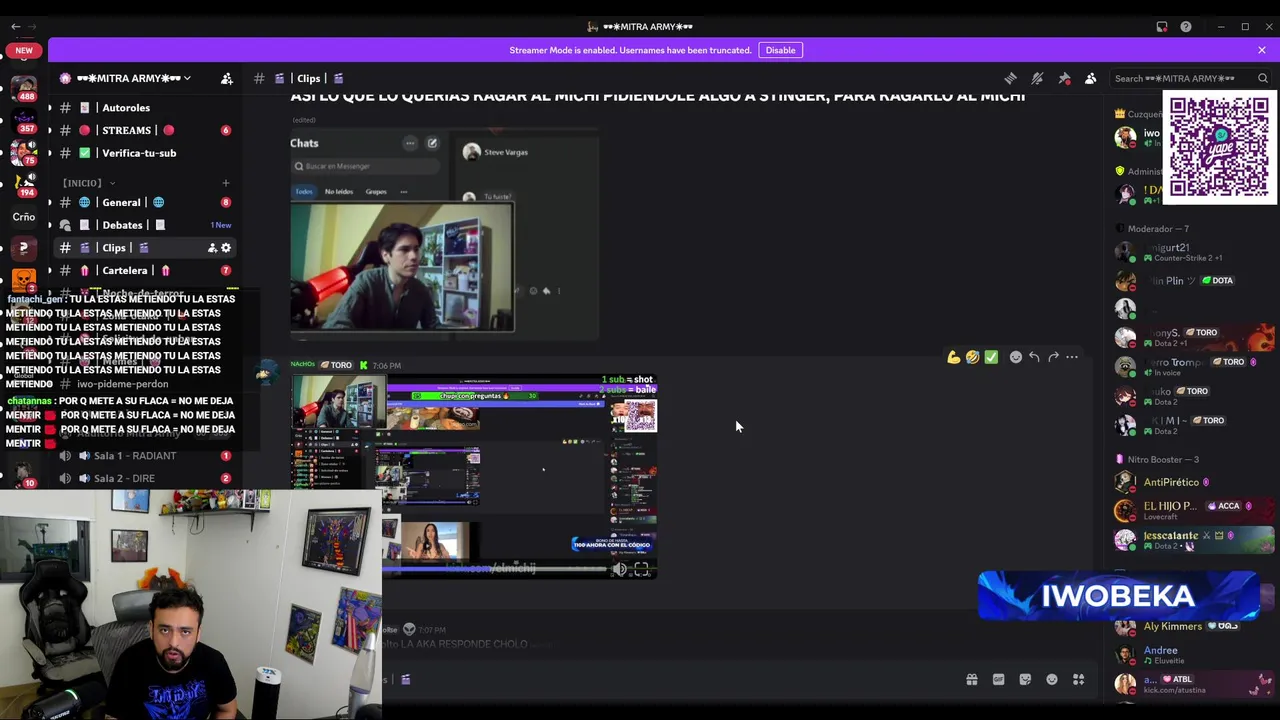The image size is (1280, 720).
Task: Open member Andree profile
Action: (1192, 655)
